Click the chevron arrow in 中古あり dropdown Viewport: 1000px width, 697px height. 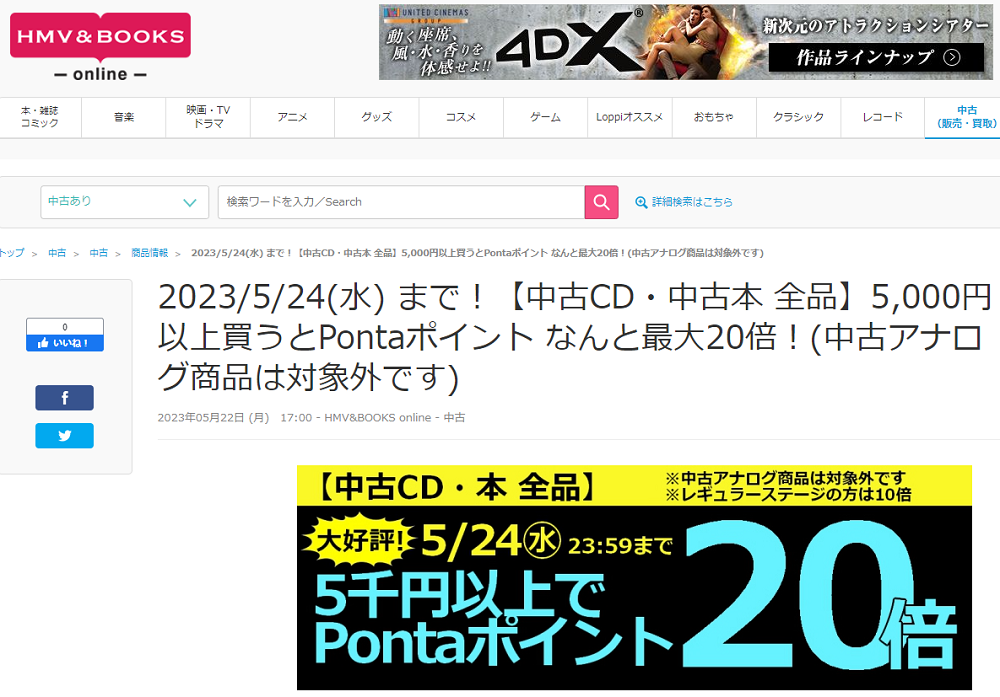189,203
